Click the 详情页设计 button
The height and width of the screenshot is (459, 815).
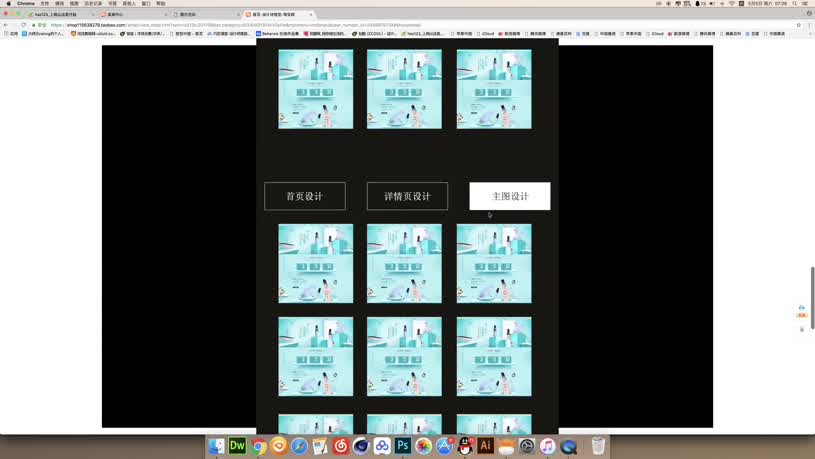point(407,196)
